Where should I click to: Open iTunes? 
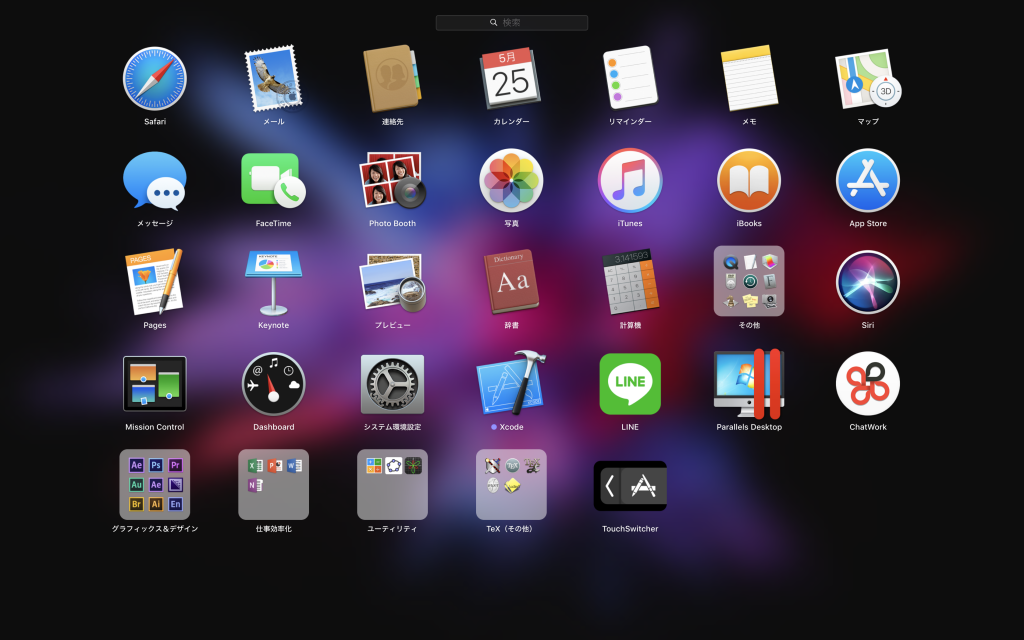pyautogui.click(x=630, y=180)
